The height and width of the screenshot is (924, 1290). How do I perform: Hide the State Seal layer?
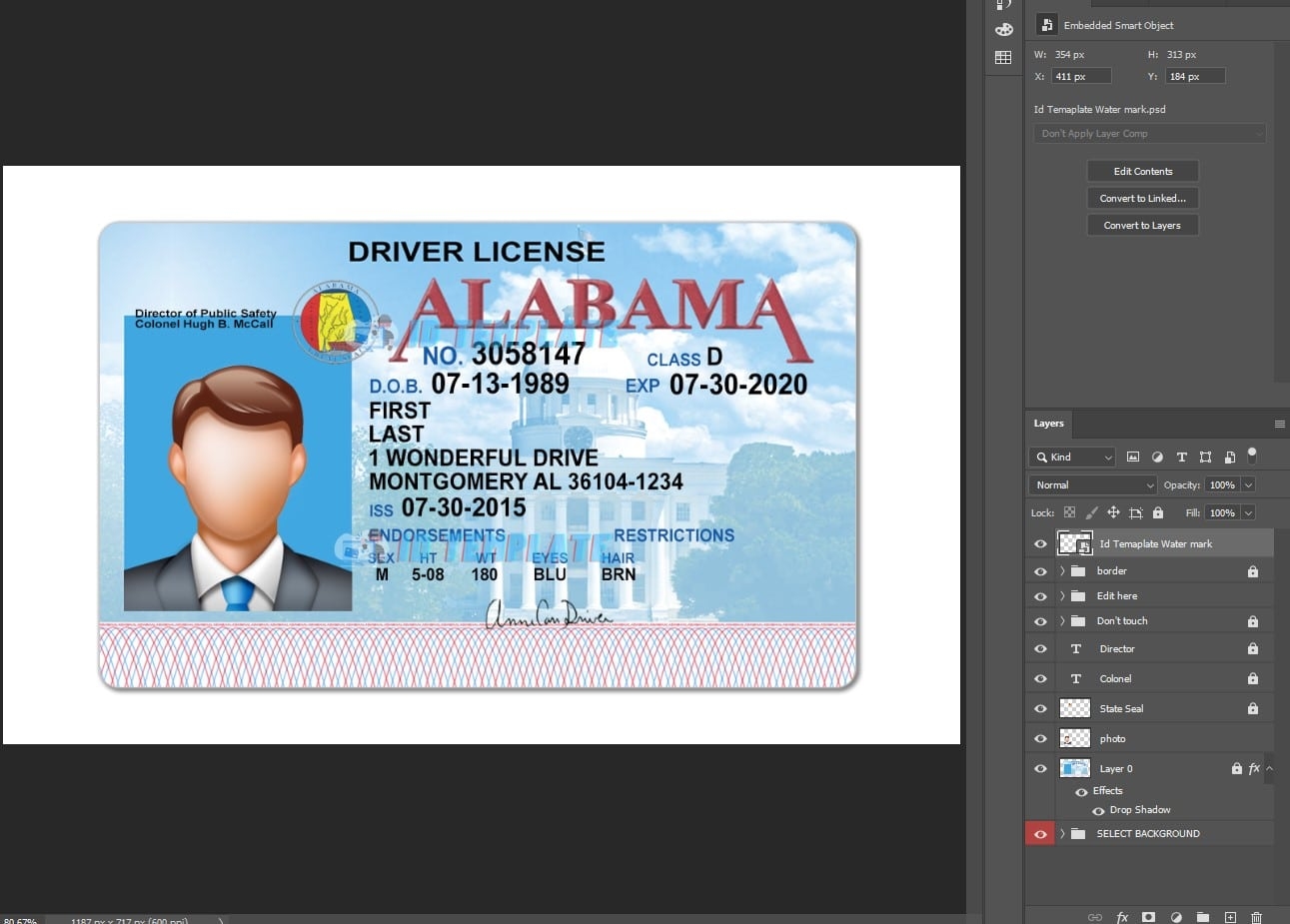pos(1040,708)
